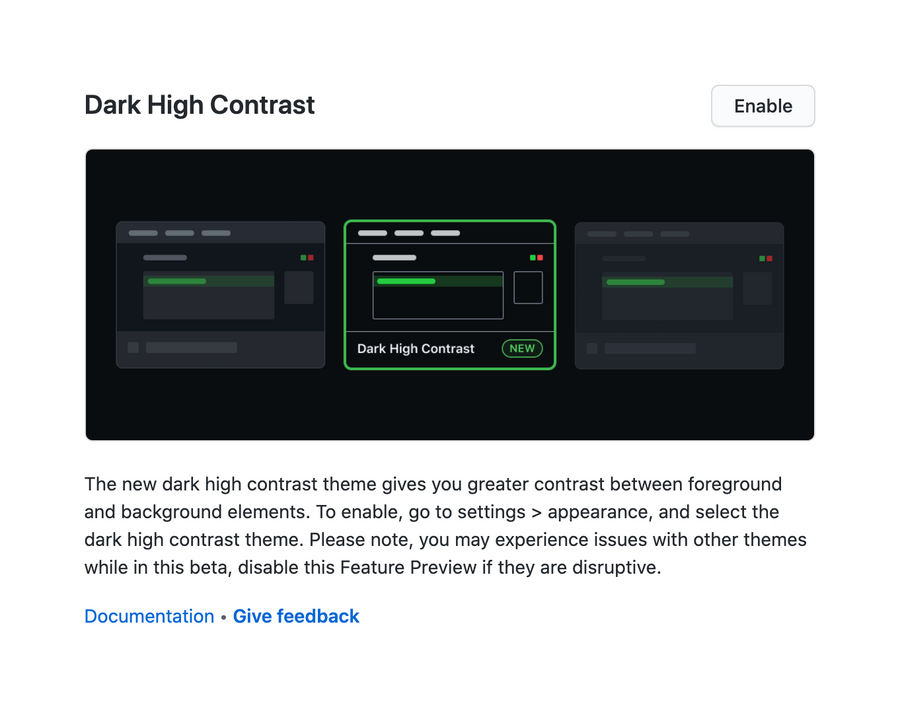The image size is (900, 708).
Task: Click the red dot in right preview thumbnail
Action: point(771,256)
